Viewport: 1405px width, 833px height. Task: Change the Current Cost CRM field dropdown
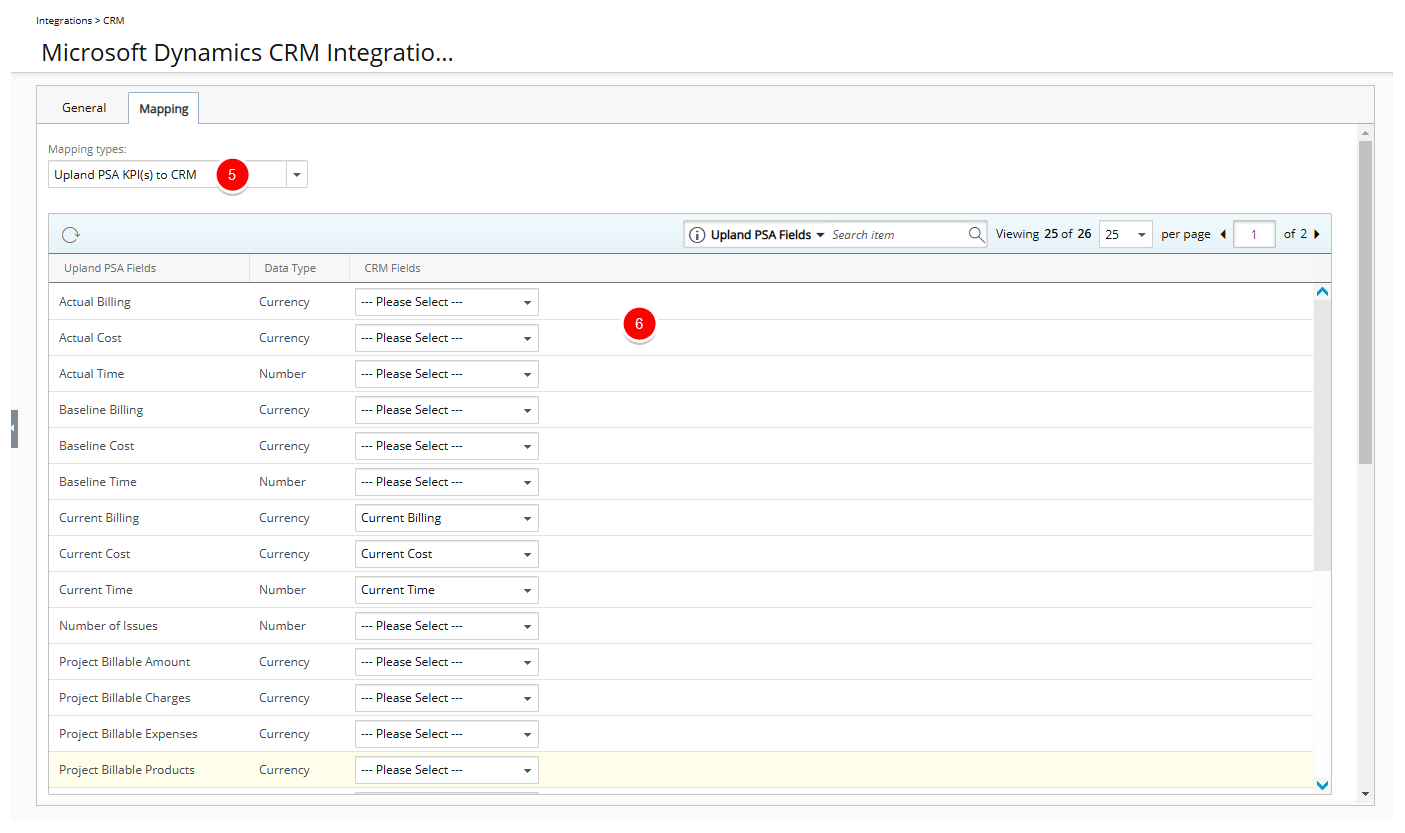pyautogui.click(x=447, y=554)
